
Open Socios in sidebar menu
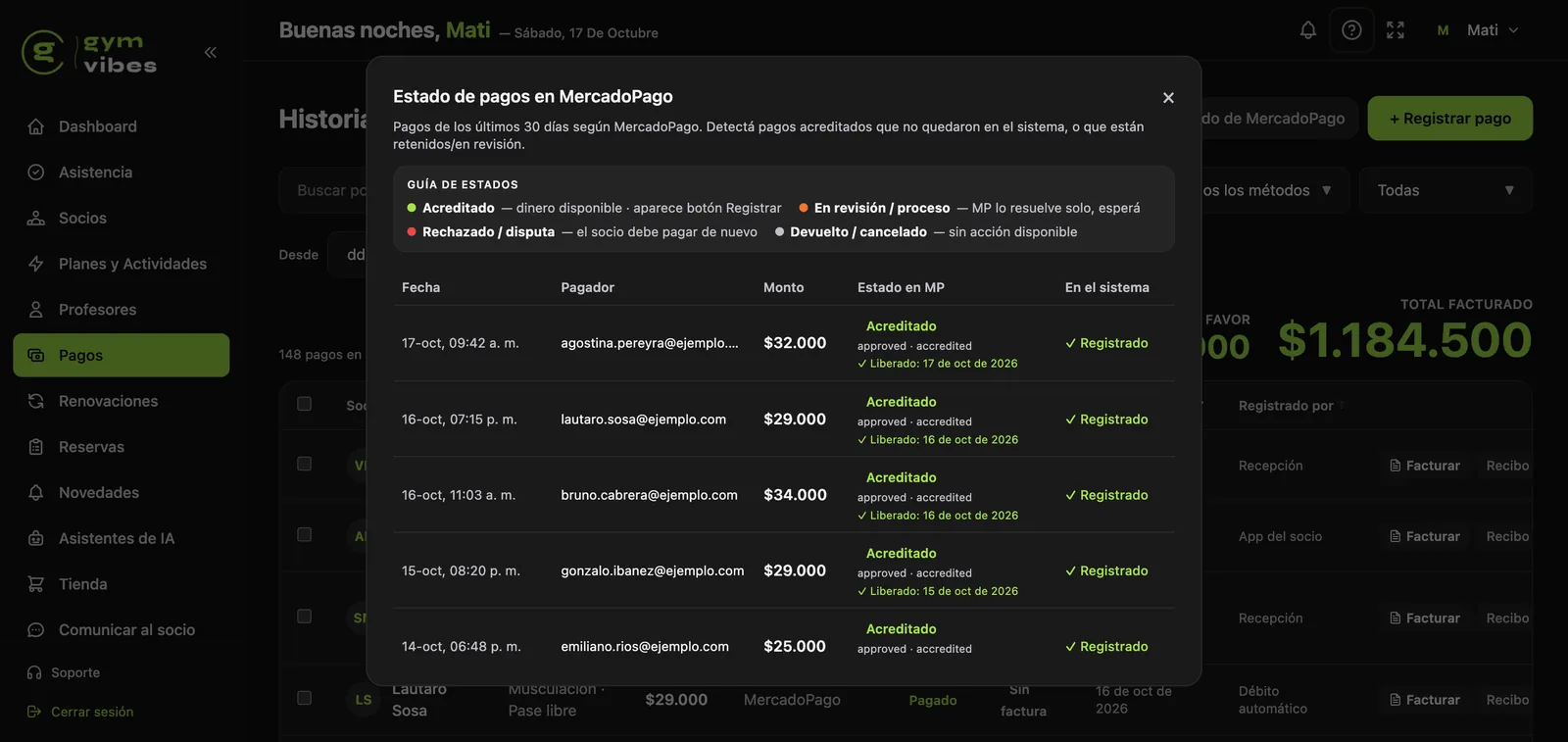tap(122, 218)
